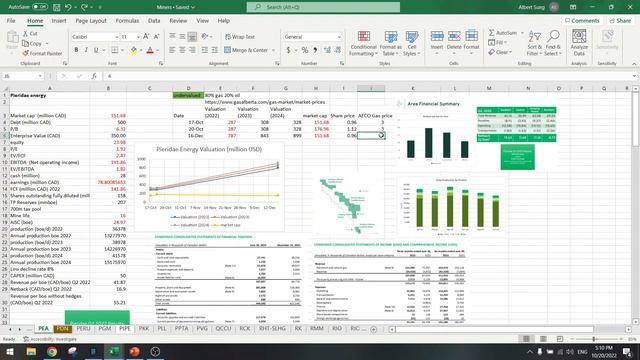Image resolution: width=640 pixels, height=360 pixels.
Task: Click the Share button
Action: coord(620,20)
